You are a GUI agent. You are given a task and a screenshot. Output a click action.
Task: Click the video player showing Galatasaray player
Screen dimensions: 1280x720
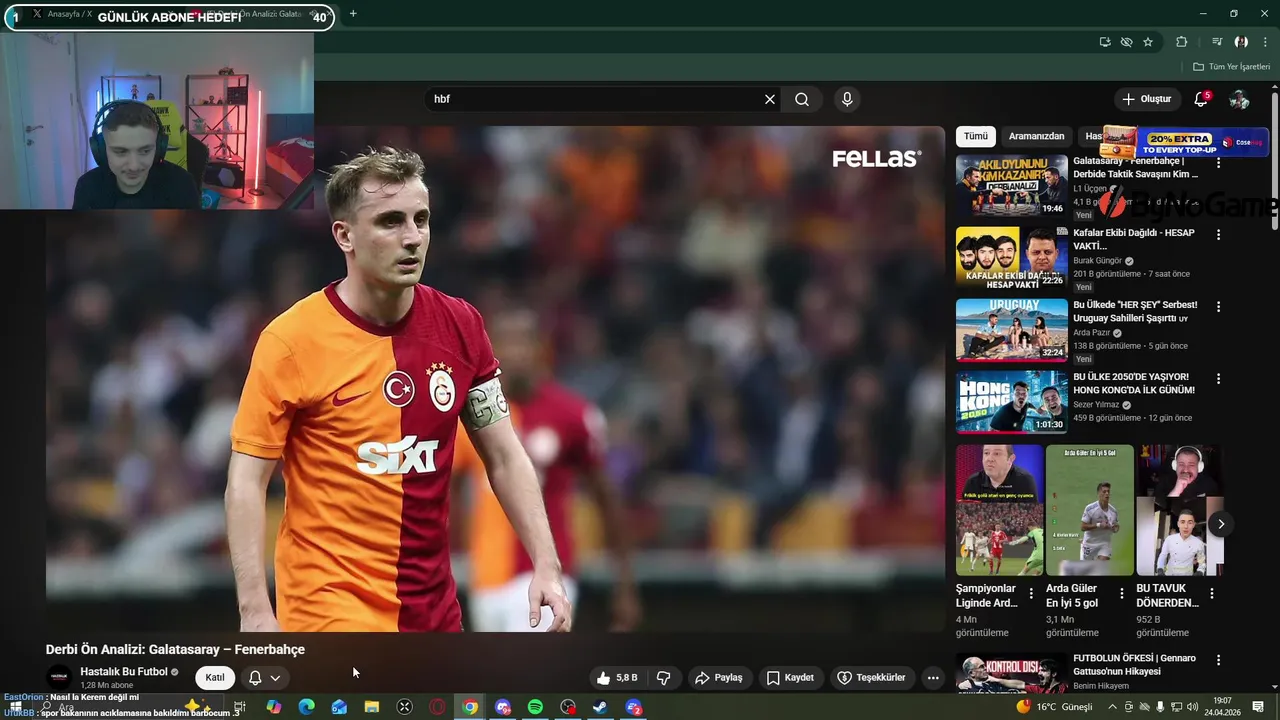[x=495, y=378]
